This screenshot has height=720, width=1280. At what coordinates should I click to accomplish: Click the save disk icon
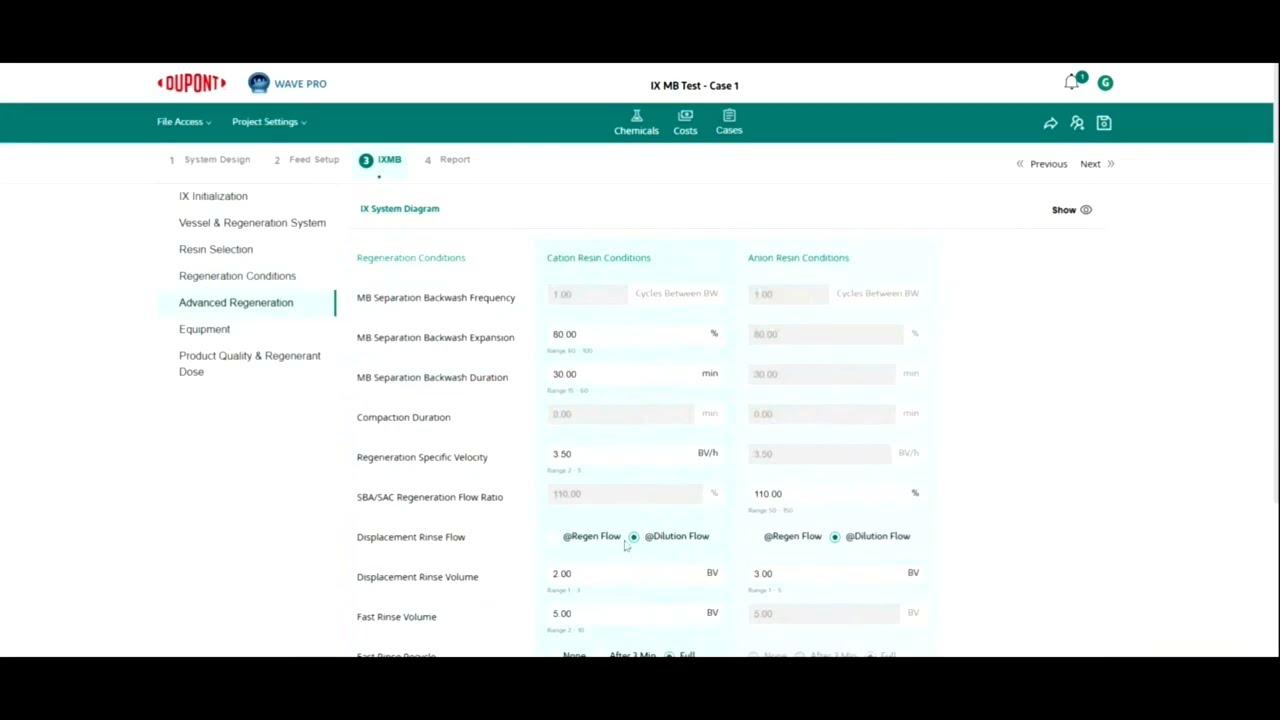[1104, 123]
